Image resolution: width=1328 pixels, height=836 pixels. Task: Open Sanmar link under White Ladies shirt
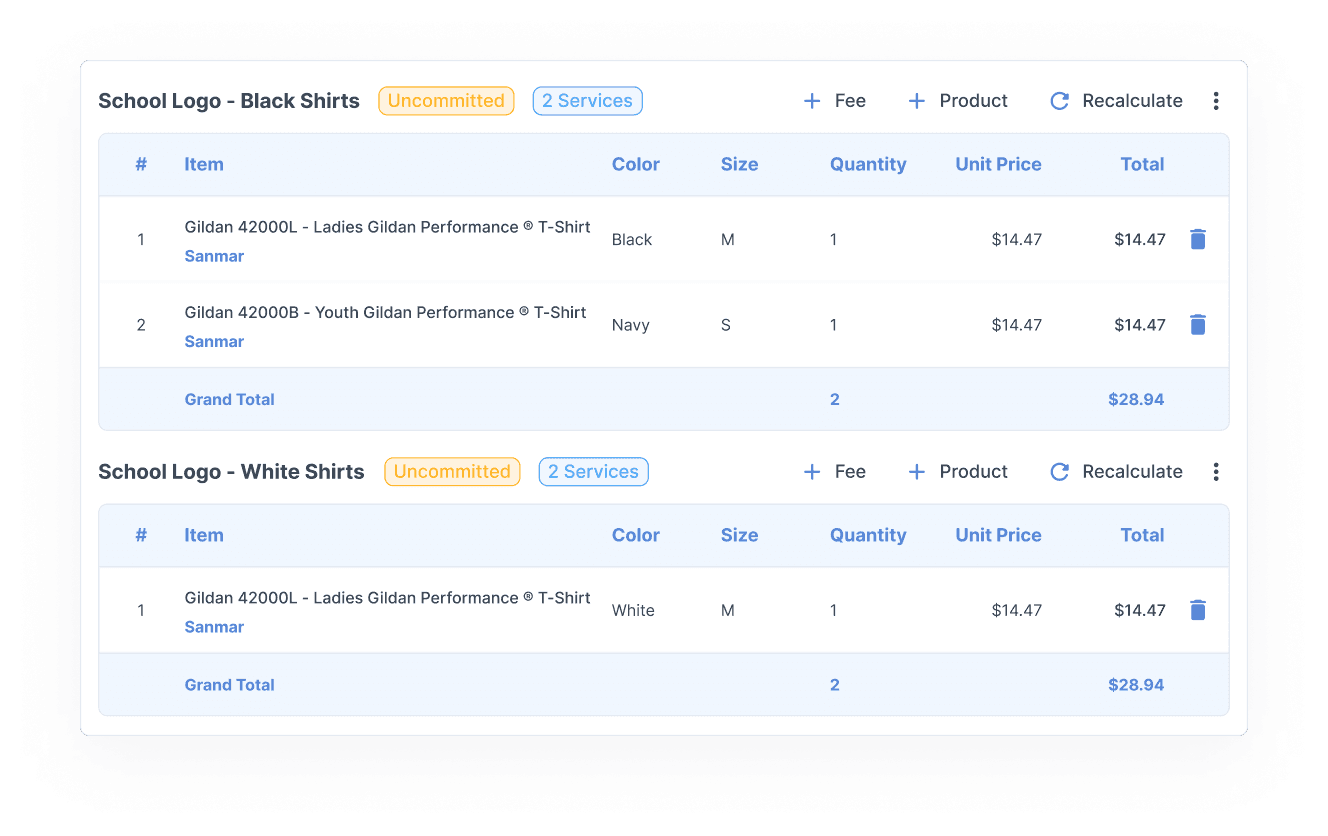[x=214, y=627]
